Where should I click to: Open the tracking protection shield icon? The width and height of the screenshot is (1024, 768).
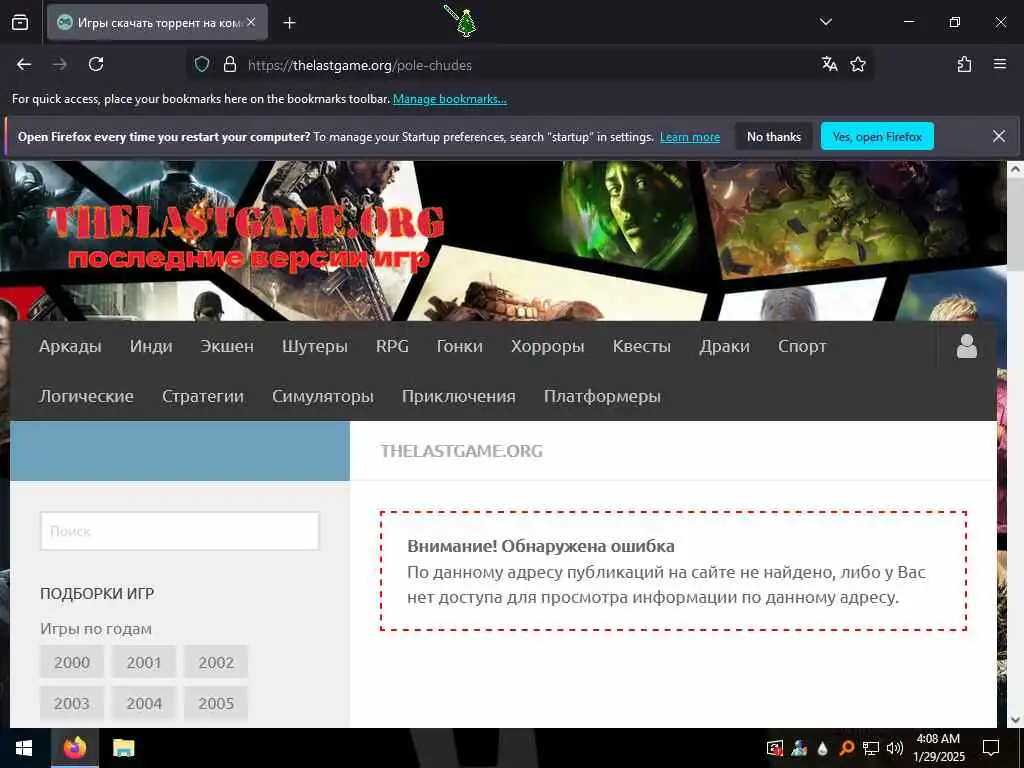point(202,65)
